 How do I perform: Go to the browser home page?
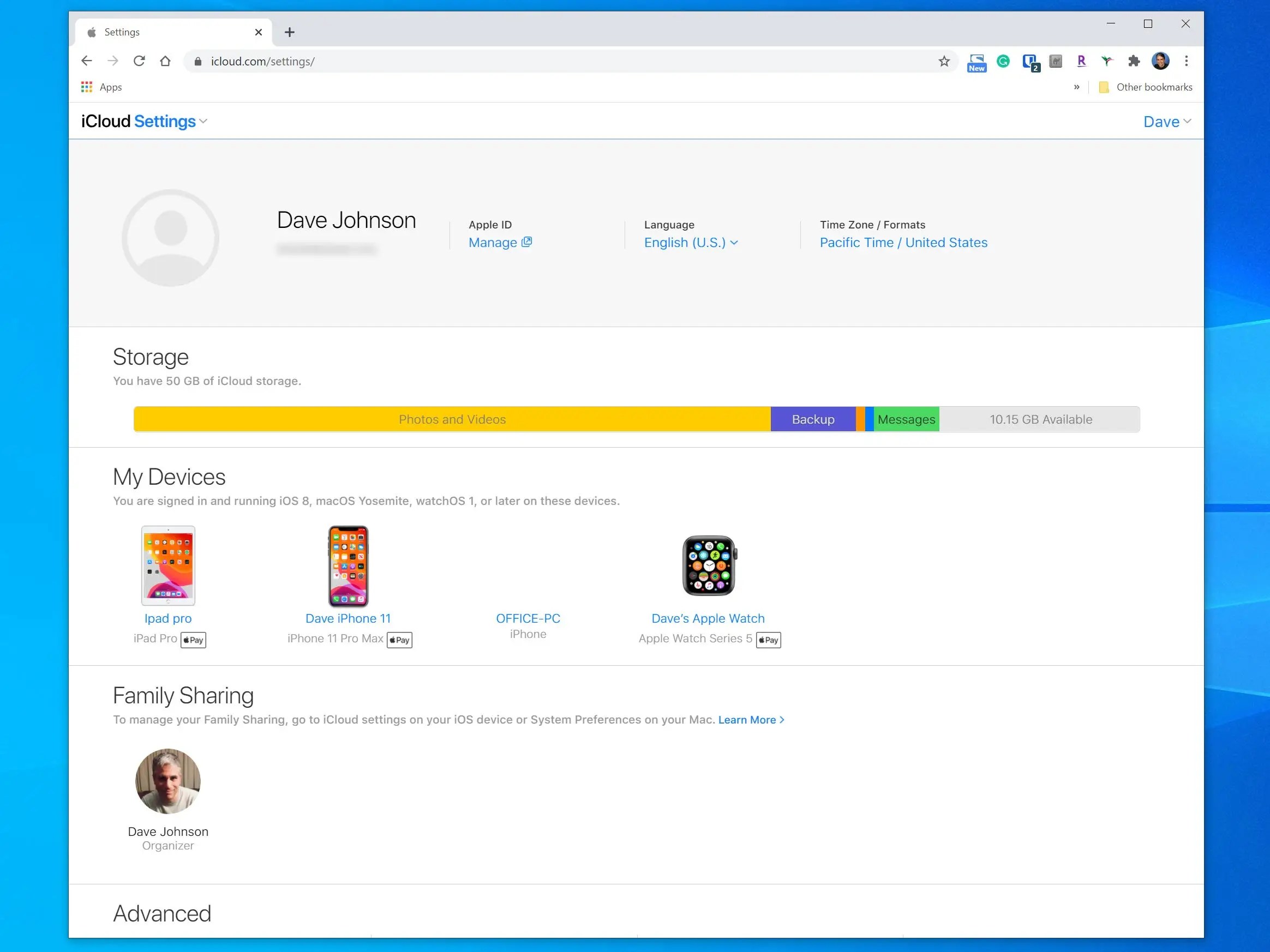pos(165,61)
